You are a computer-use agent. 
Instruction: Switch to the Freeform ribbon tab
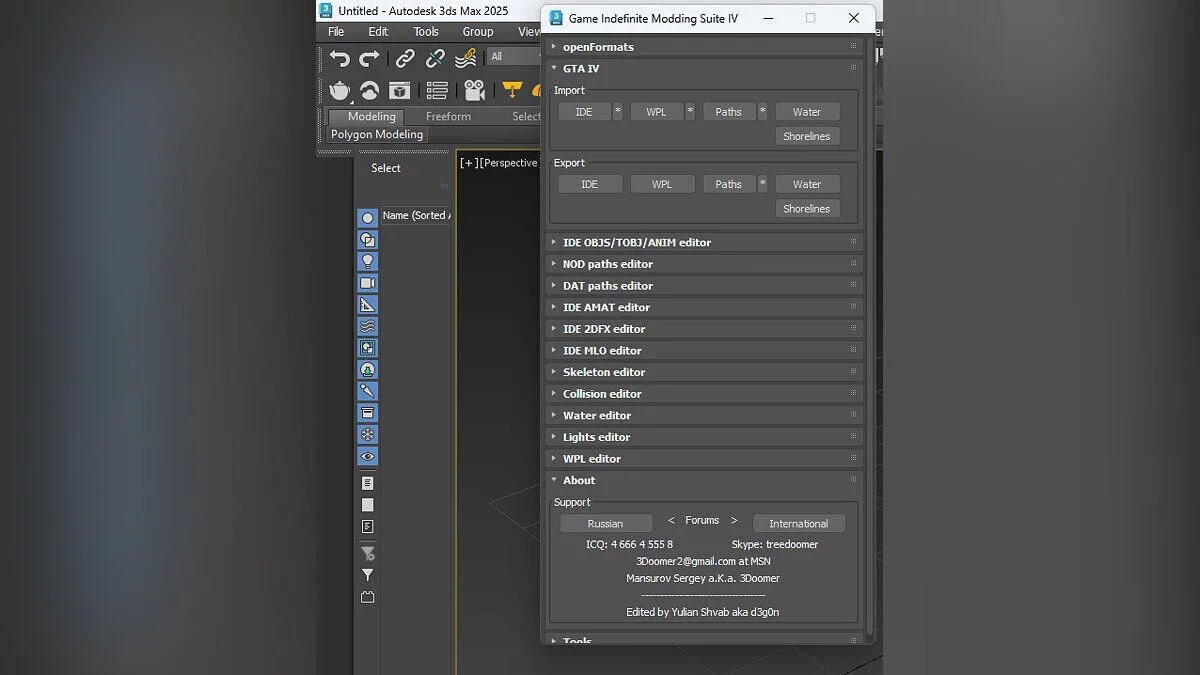(x=448, y=117)
